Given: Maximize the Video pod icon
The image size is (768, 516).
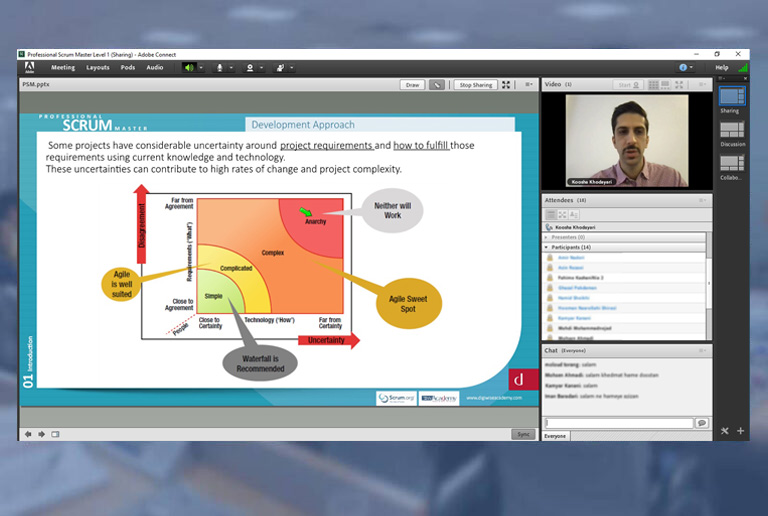Looking at the screenshot, I should [679, 85].
